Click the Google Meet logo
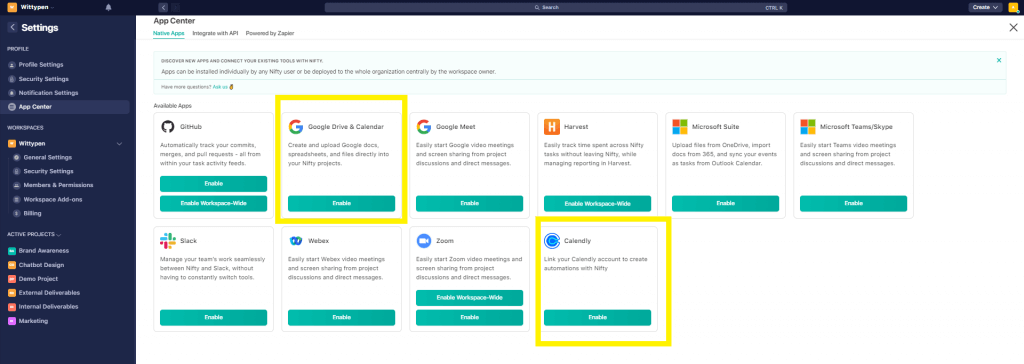 click(x=424, y=127)
